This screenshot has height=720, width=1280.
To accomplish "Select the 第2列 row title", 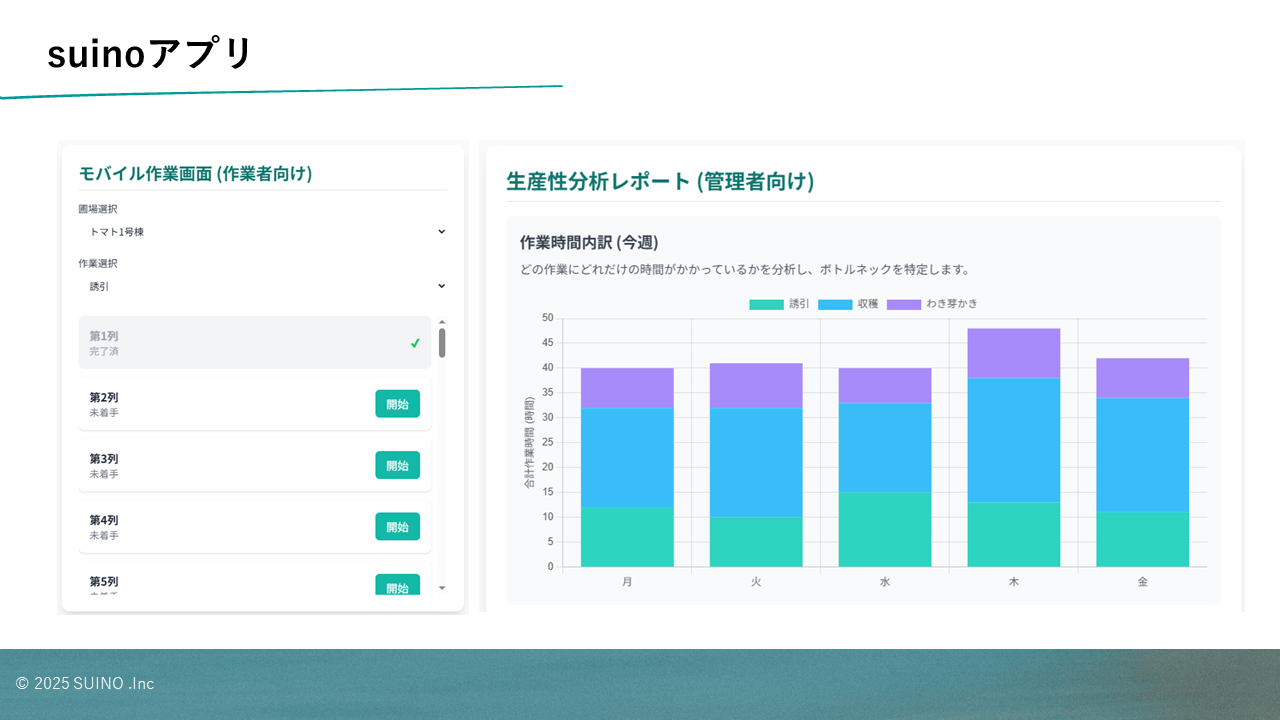I will (104, 397).
